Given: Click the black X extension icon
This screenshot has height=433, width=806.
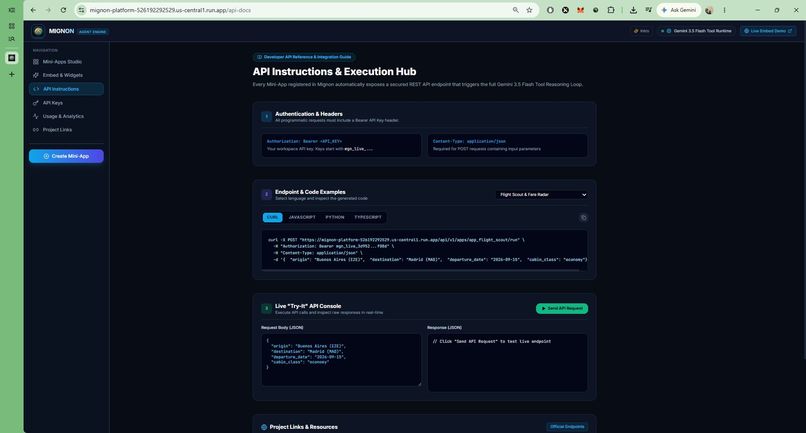Looking at the screenshot, I should pos(565,10).
